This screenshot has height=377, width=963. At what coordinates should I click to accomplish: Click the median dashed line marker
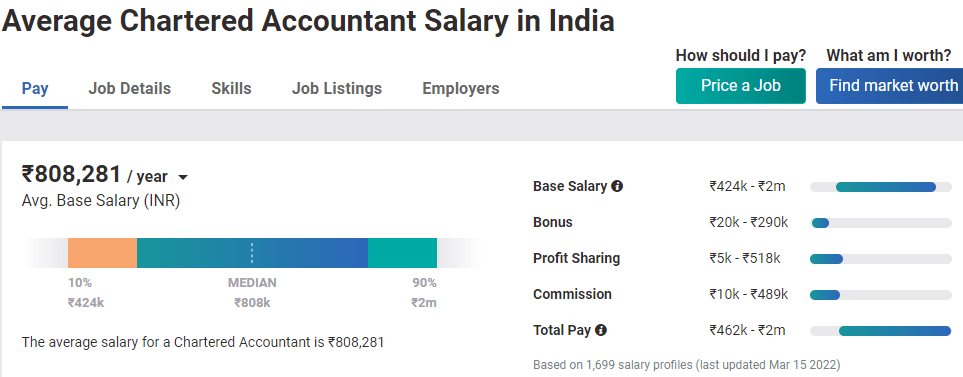coord(252,253)
